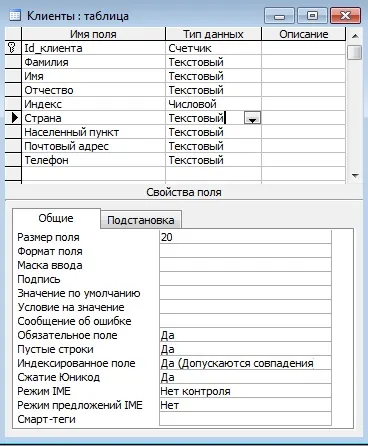Minimize the Клиенты table window
This screenshot has width=368, height=446.
(279, 16)
